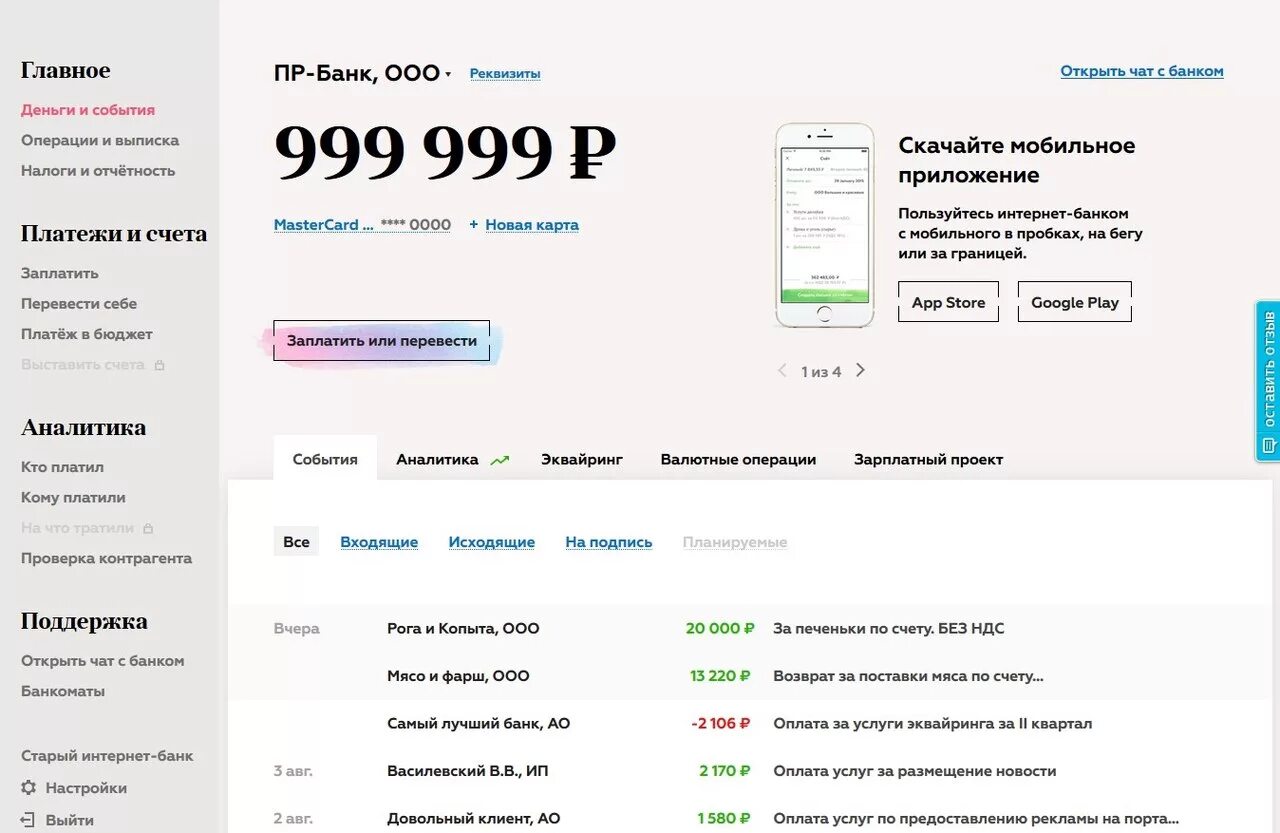Open the Настройки gear icon
The image size is (1280, 833).
[28, 788]
